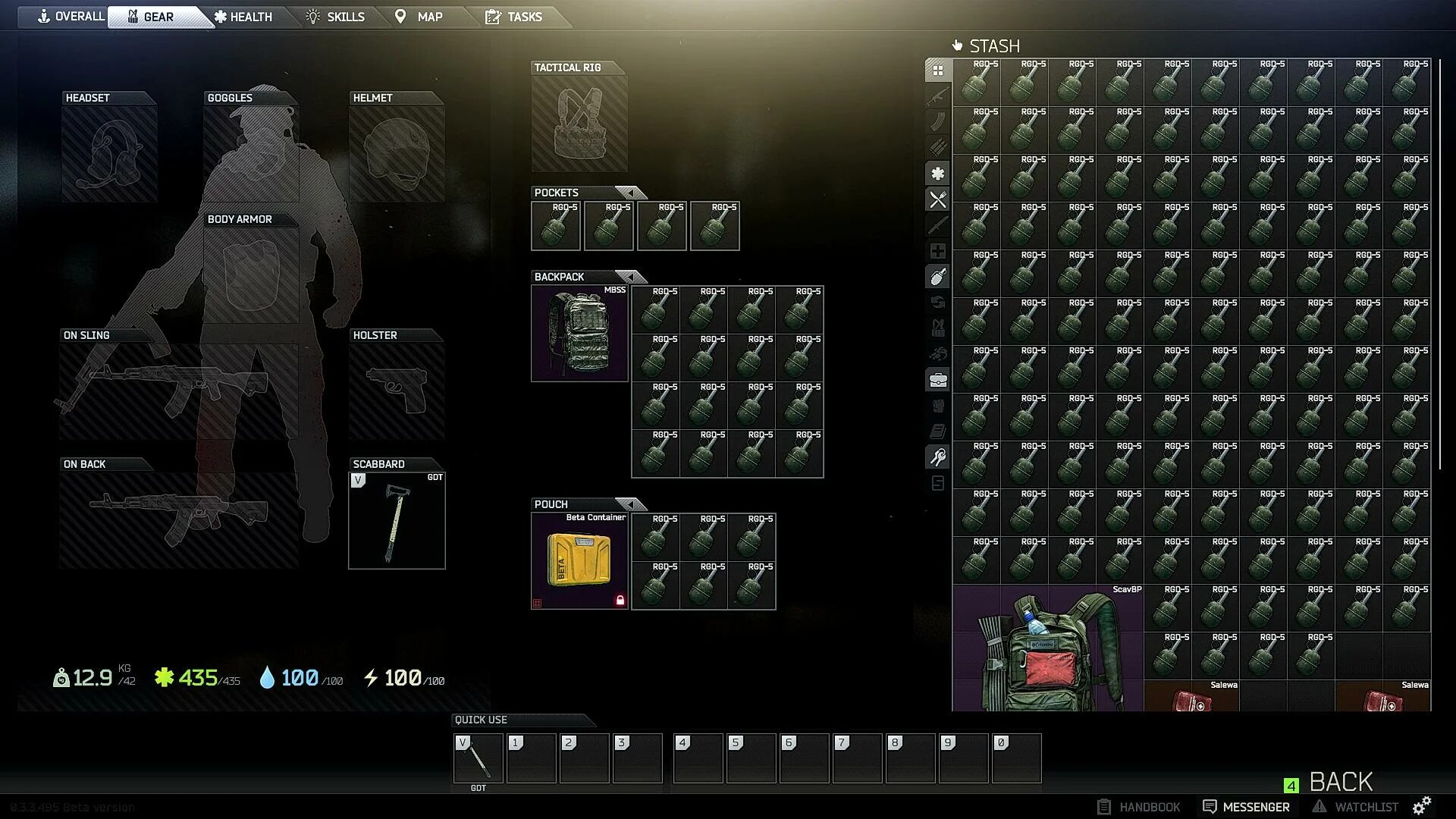
Task: Select the search/filter icon in stash sidebar
Action: click(x=938, y=483)
